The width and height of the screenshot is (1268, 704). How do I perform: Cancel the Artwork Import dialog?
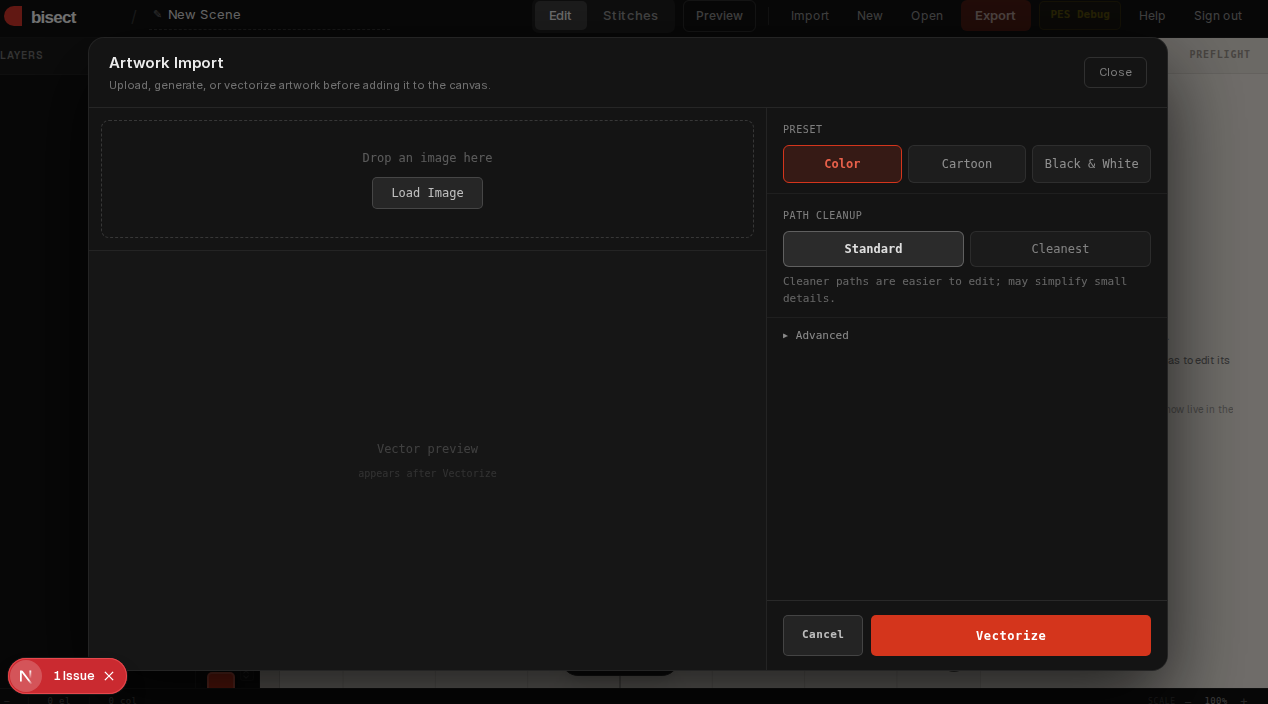click(x=823, y=635)
